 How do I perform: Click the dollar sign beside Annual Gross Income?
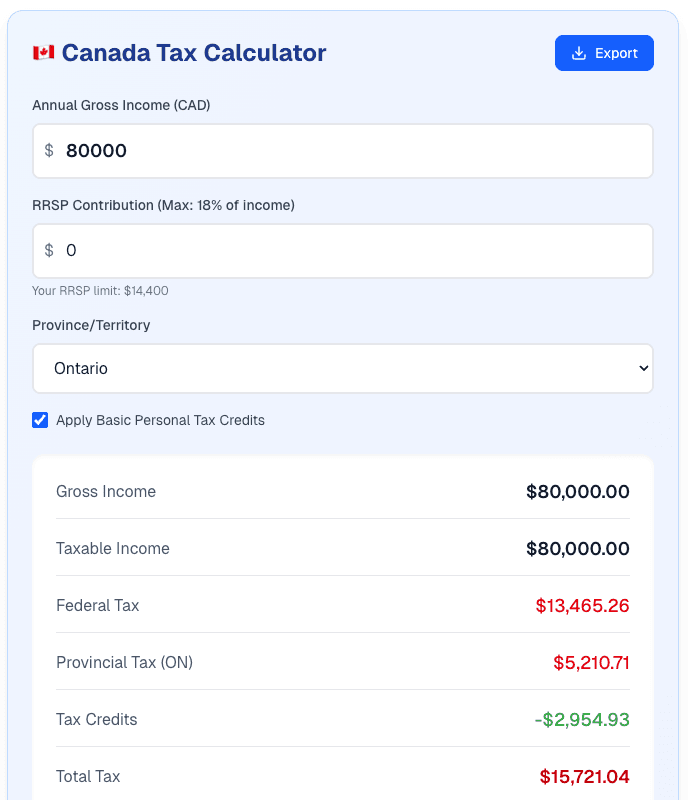coord(50,150)
